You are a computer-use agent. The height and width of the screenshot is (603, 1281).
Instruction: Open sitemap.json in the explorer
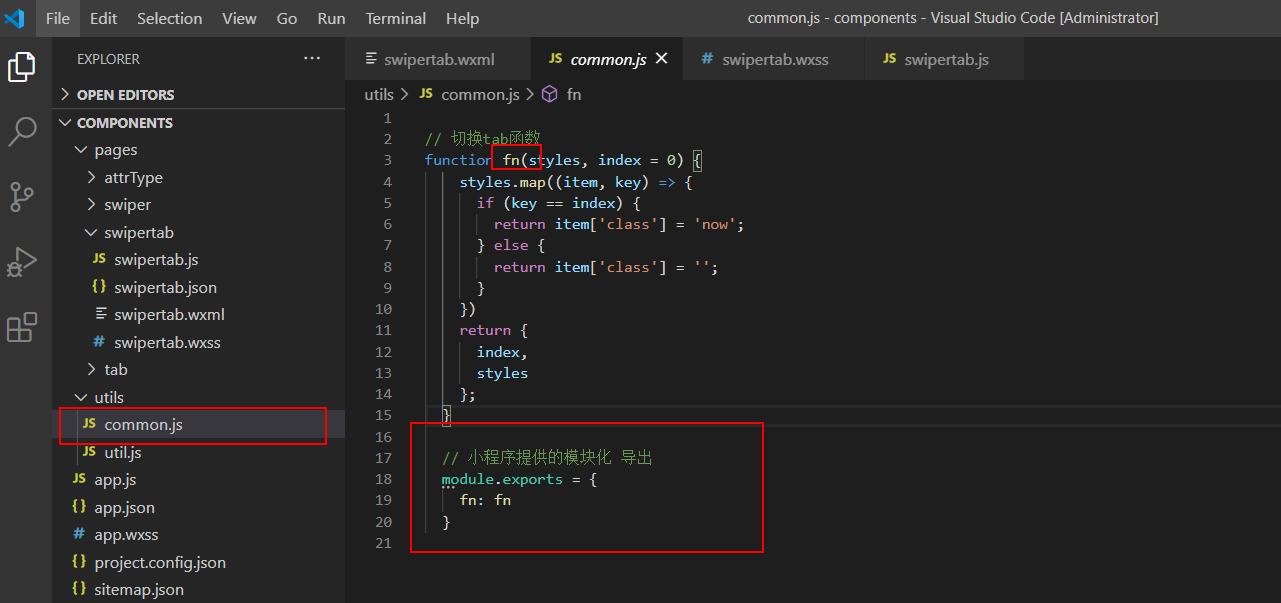198,590
